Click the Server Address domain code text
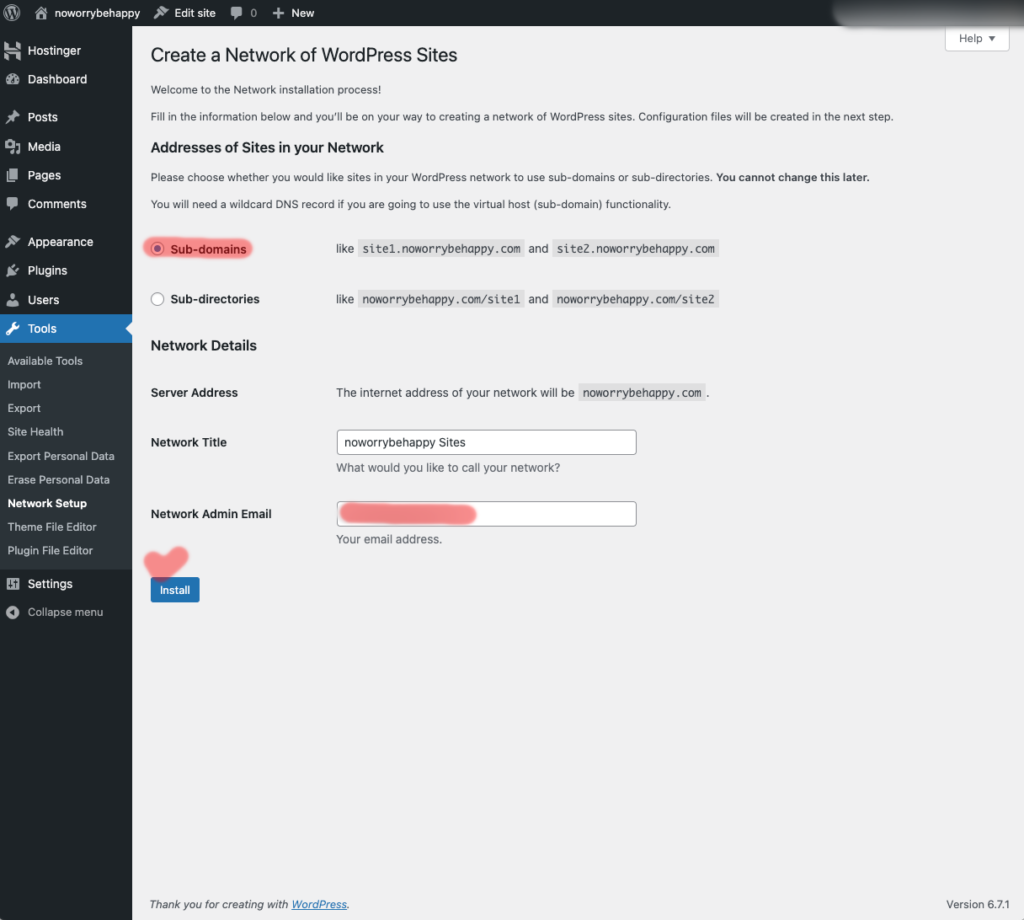 pyautogui.click(x=642, y=392)
